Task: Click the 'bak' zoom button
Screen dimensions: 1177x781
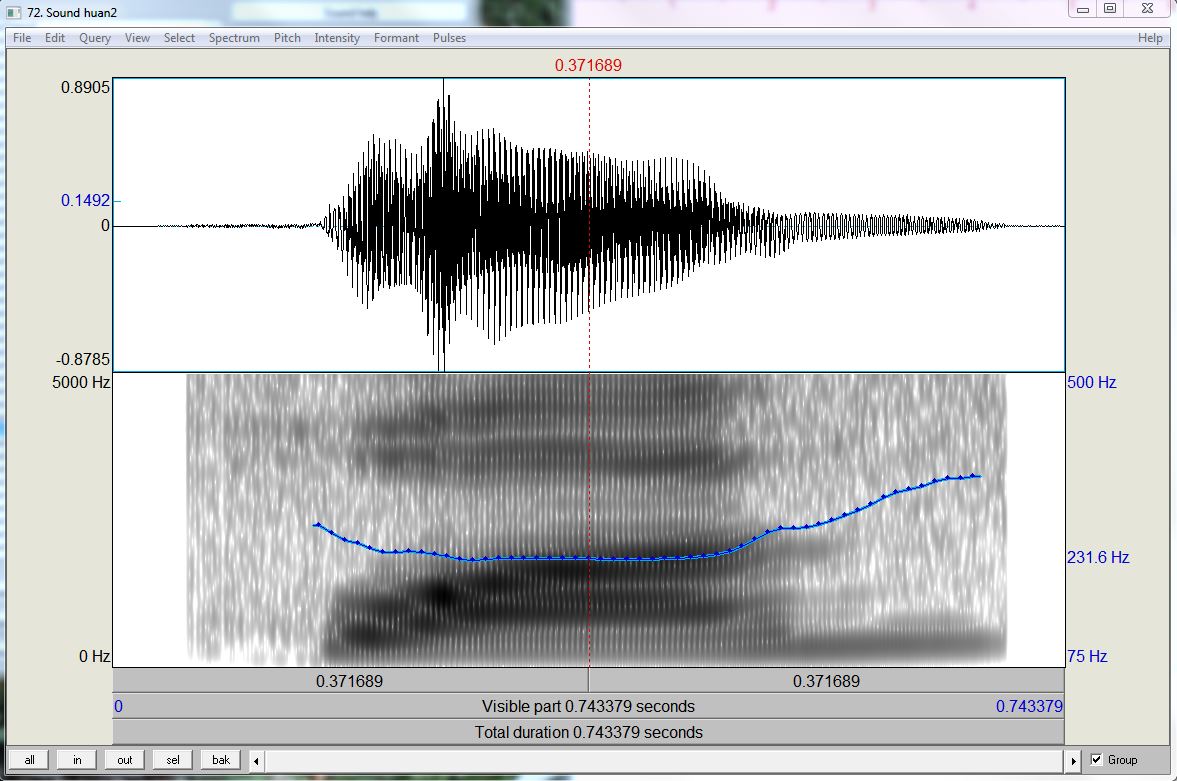Action: (221, 760)
